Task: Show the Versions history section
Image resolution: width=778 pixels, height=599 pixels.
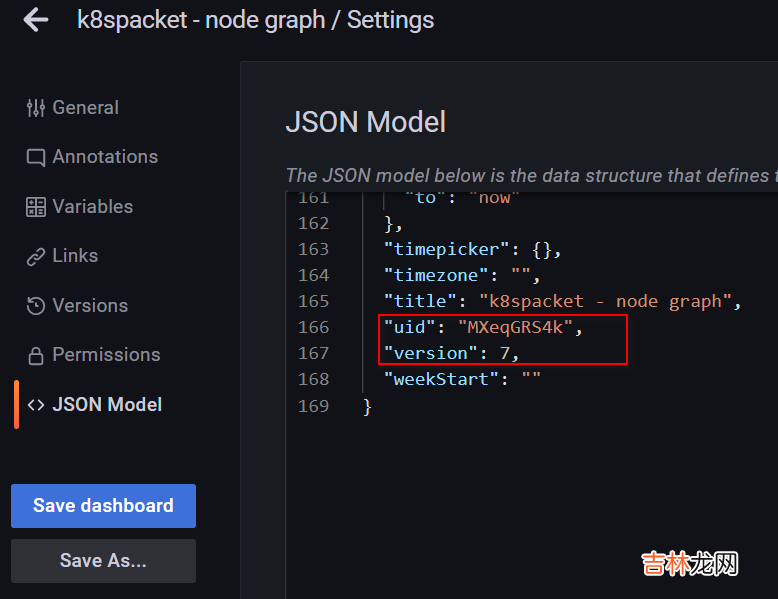Action: (90, 306)
